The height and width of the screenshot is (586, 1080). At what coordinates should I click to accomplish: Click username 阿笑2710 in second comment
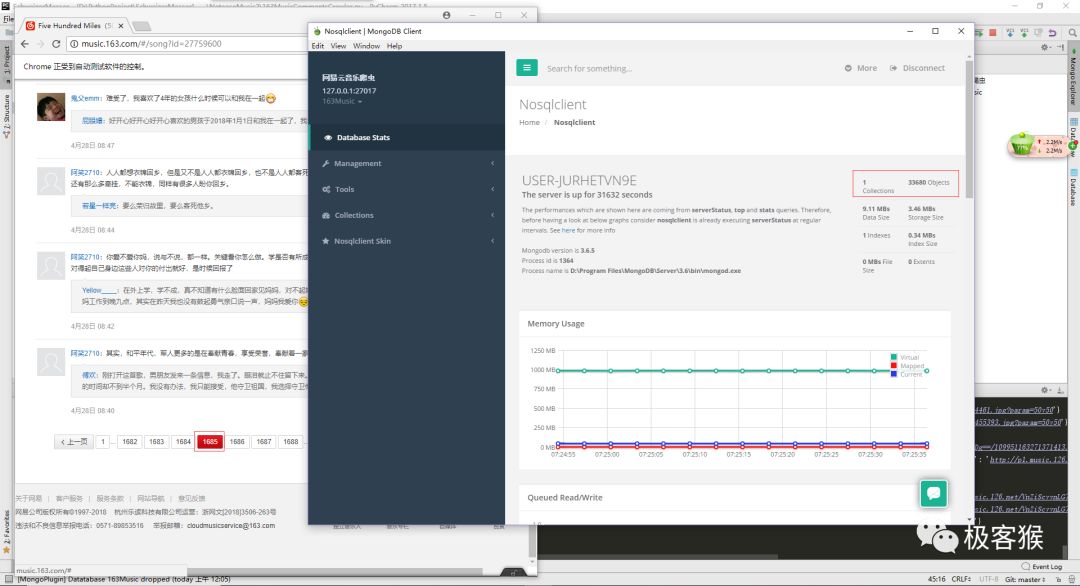pos(85,172)
